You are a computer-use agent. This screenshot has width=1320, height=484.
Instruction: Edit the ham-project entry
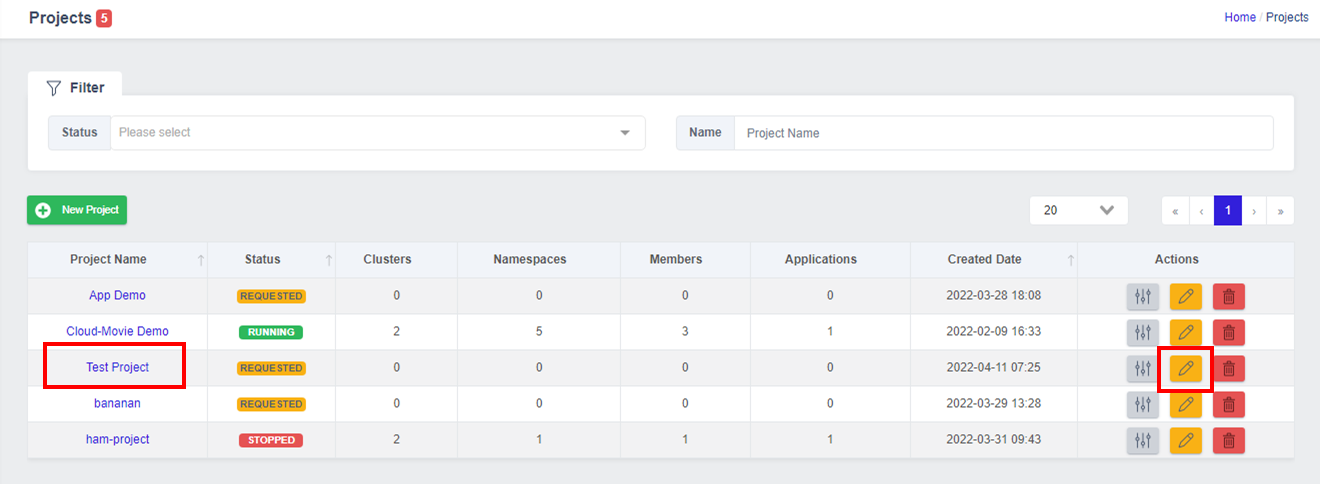1186,440
